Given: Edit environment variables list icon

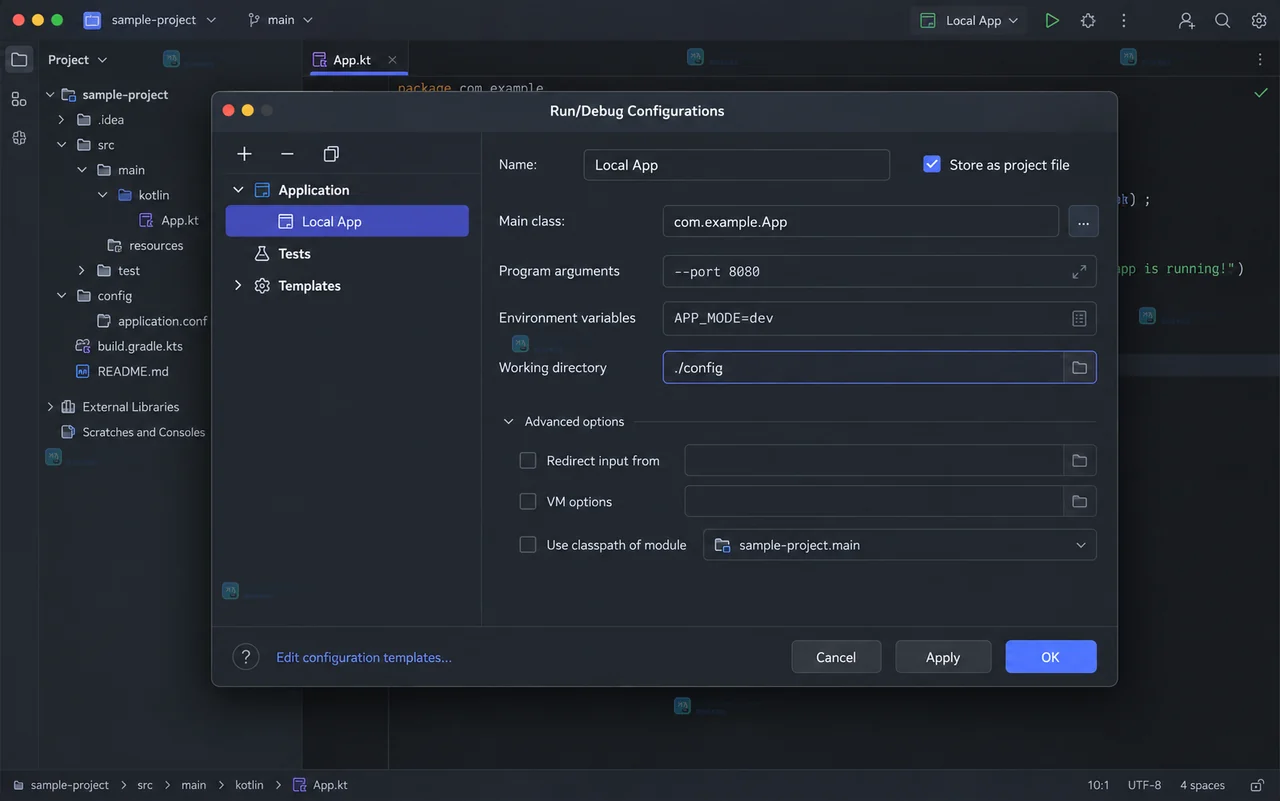Looking at the screenshot, I should click(1079, 318).
